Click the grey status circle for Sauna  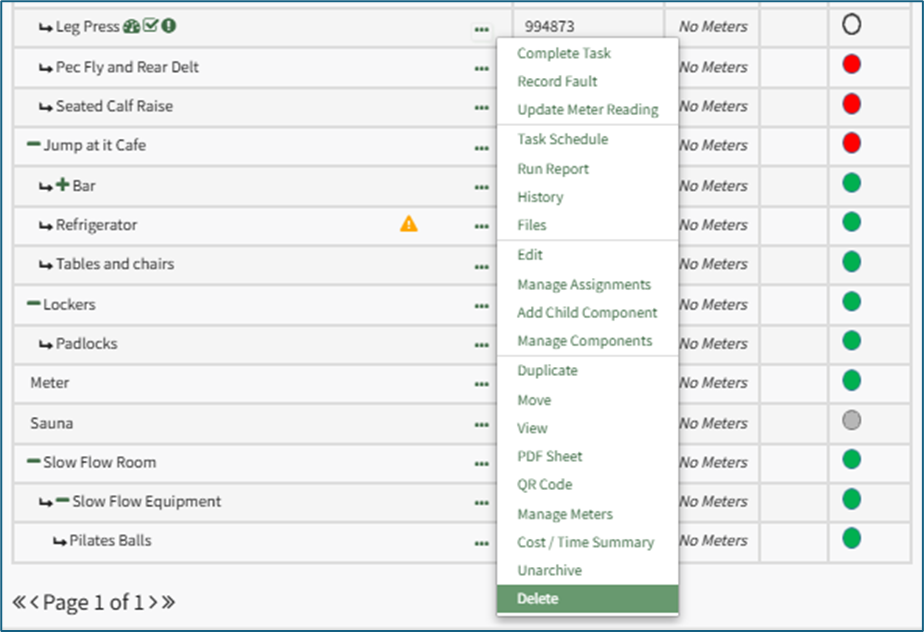851,421
